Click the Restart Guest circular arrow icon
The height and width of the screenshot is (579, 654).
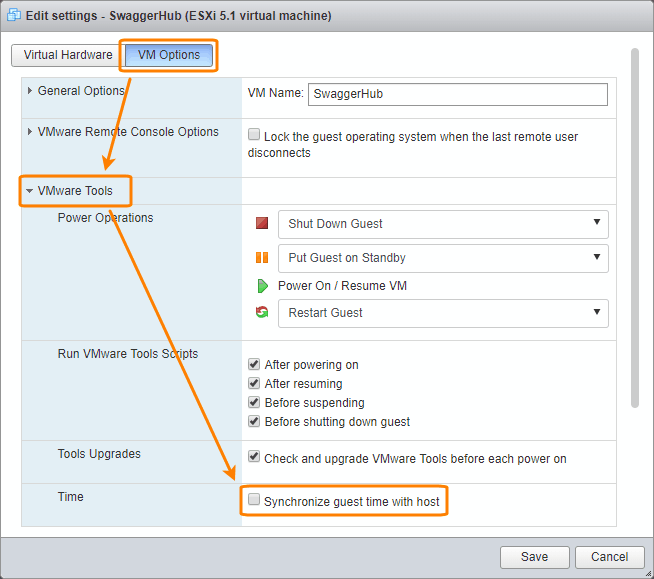(262, 313)
